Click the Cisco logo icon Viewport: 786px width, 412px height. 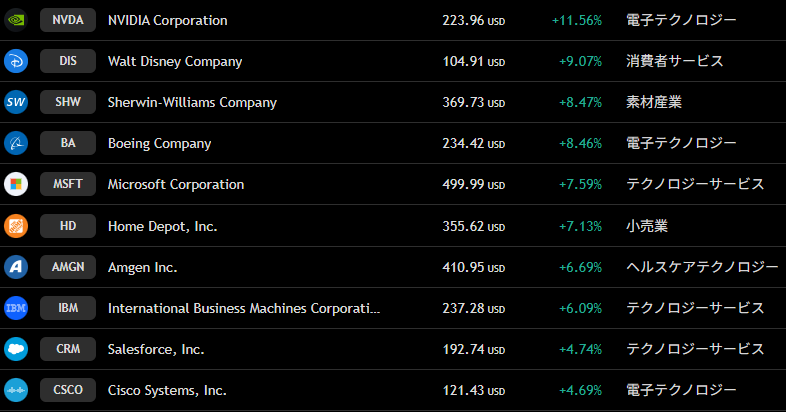[x=16, y=390]
